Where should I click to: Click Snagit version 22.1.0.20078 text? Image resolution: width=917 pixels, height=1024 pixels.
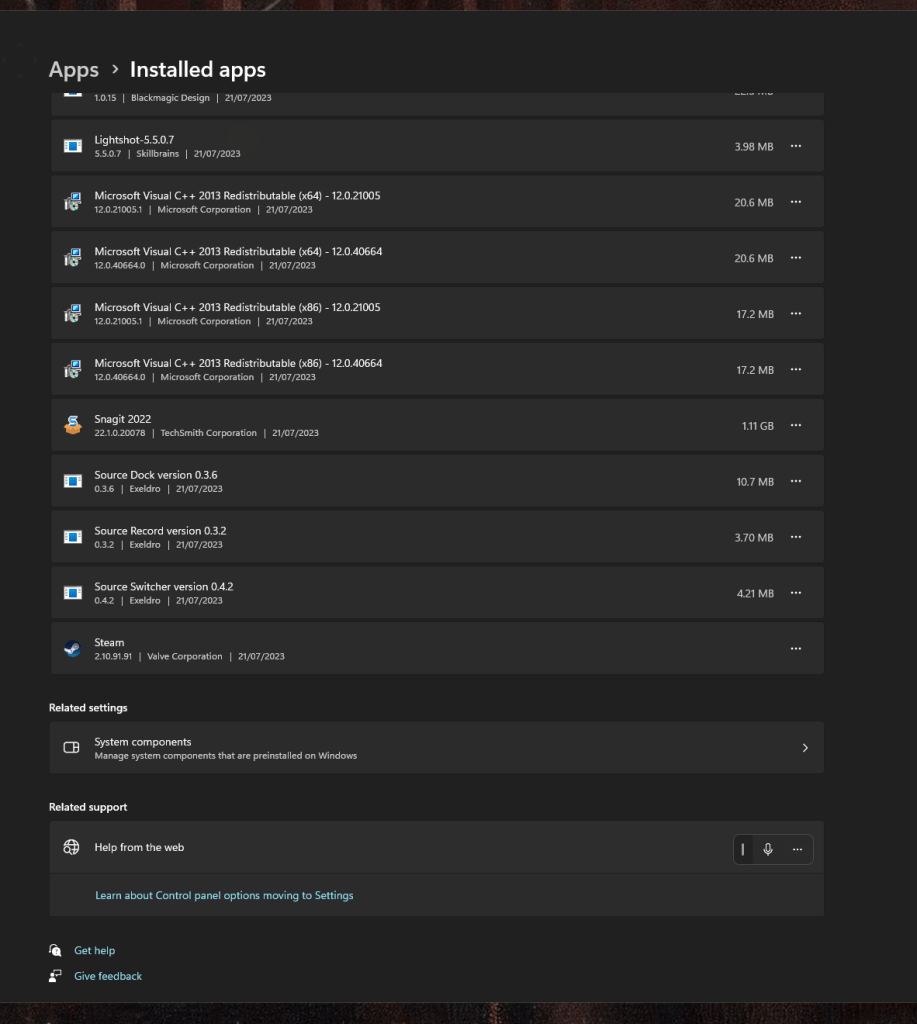click(120, 432)
